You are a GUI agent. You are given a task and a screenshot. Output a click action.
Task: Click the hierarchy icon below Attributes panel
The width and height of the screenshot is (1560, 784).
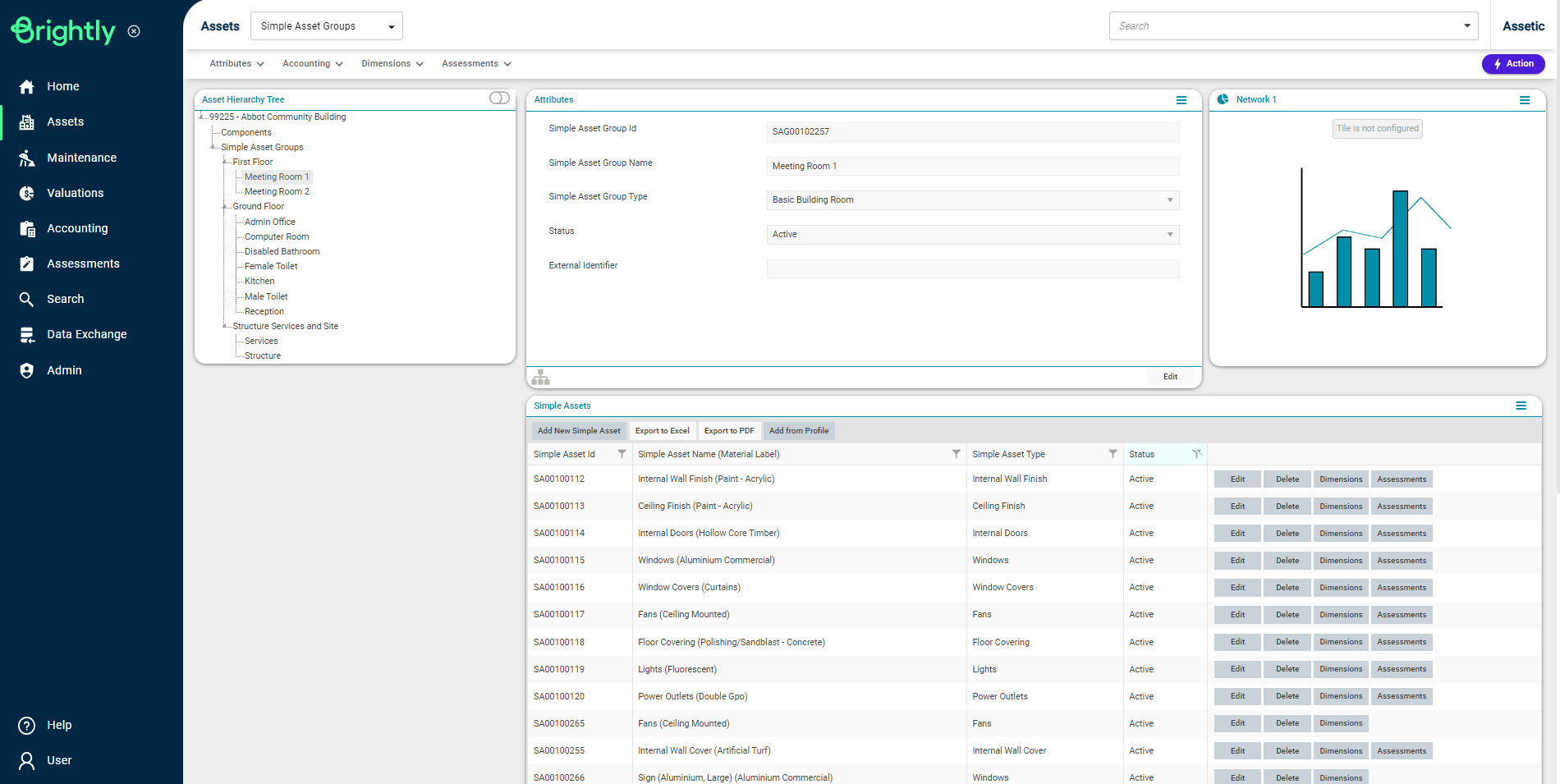[540, 378]
